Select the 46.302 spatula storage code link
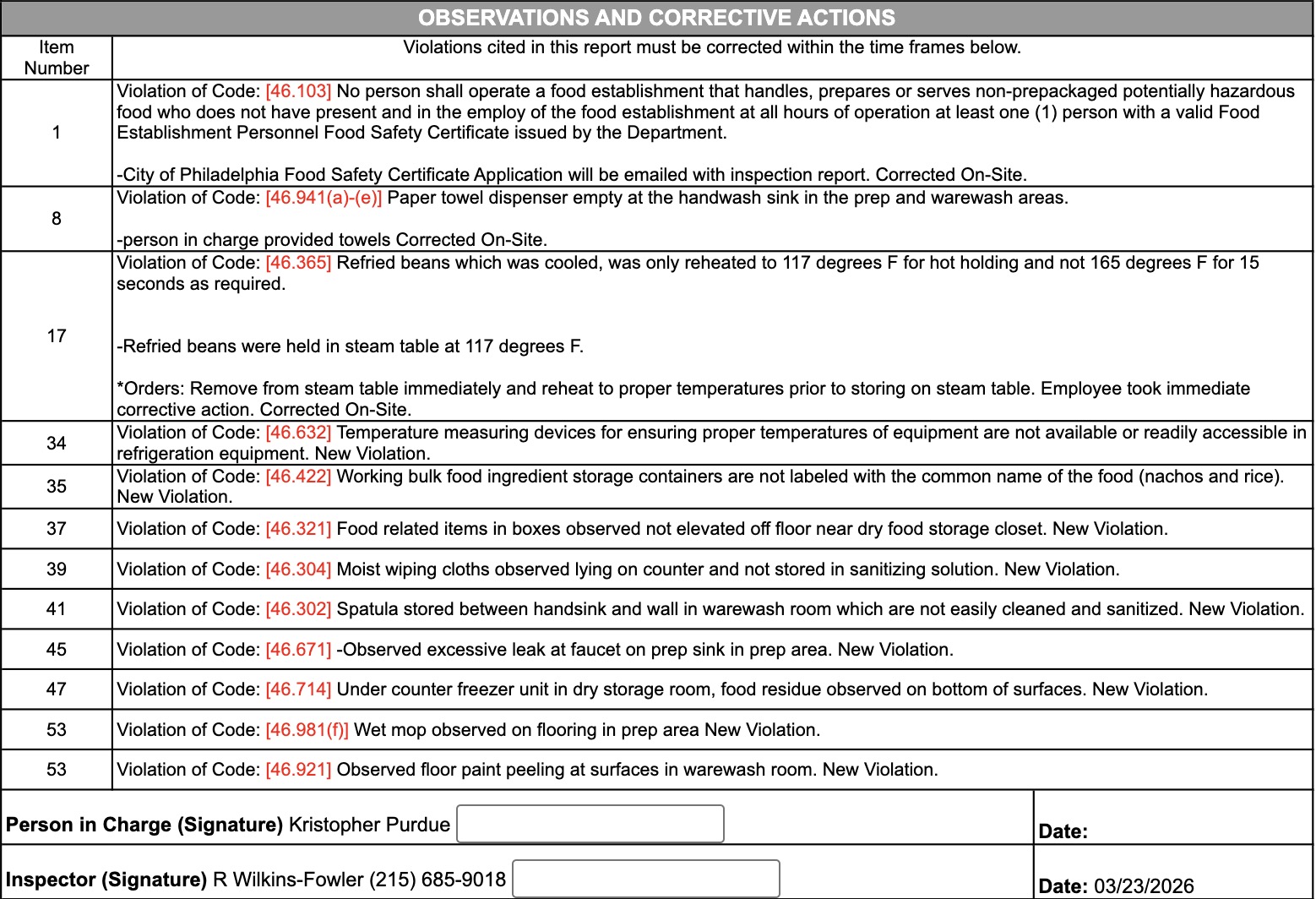The image size is (1316, 899). point(298,609)
